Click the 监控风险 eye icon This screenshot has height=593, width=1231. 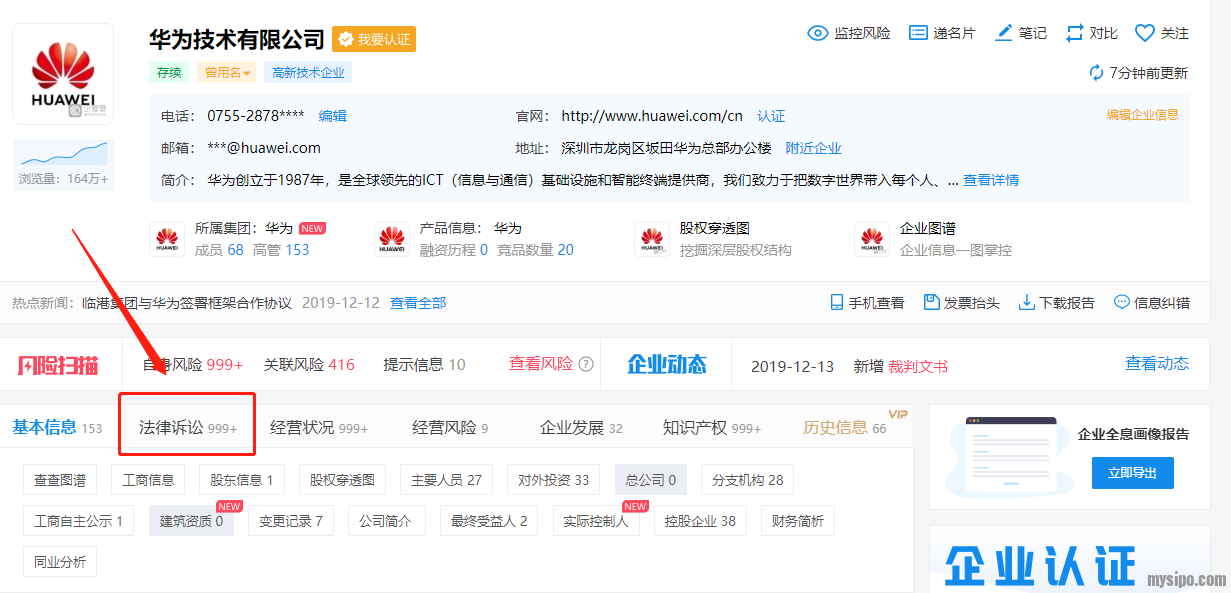click(x=818, y=33)
